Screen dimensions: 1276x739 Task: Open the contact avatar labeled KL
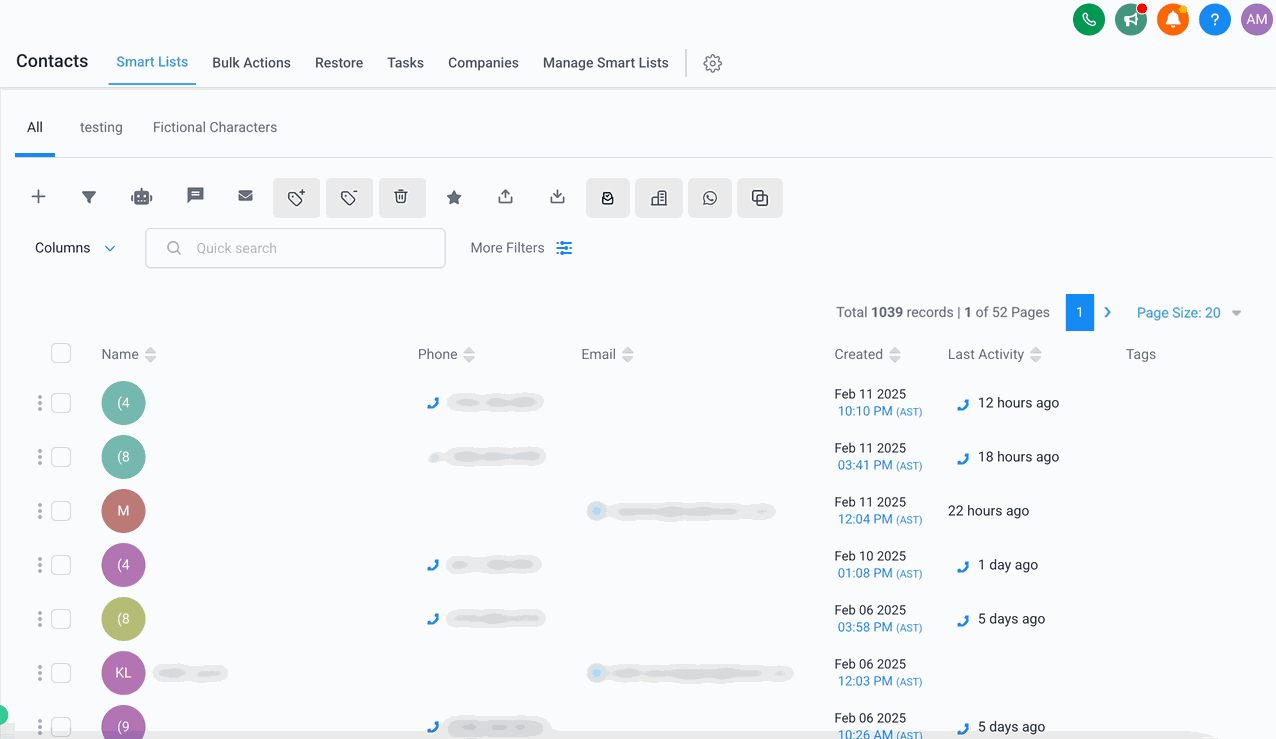[123, 673]
